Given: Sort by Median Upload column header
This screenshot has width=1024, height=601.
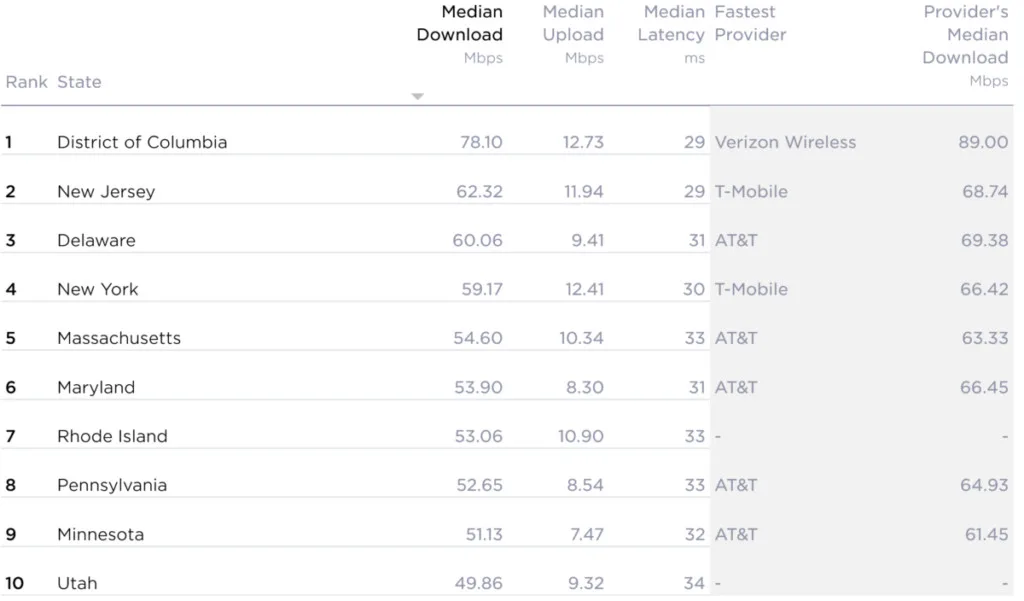Looking at the screenshot, I should (x=573, y=24).
